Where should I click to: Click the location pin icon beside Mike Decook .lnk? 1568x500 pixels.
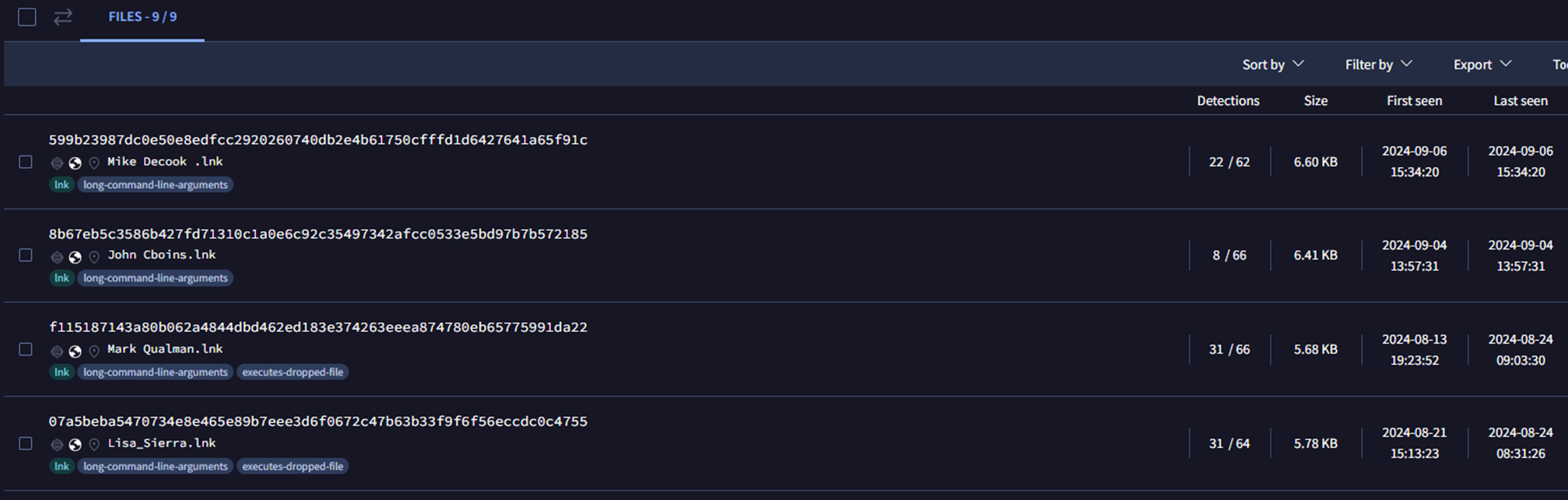pos(94,163)
